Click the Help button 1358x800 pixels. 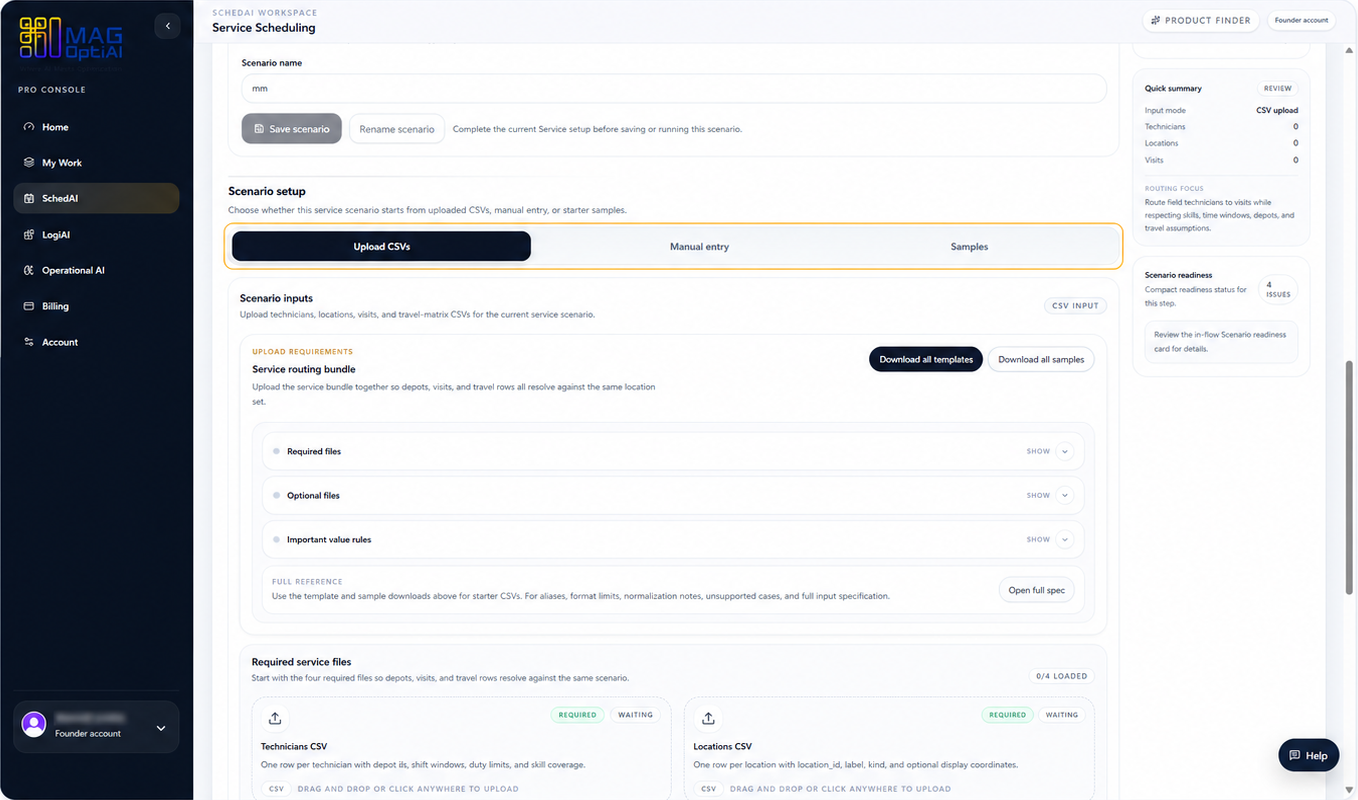pyautogui.click(x=1308, y=755)
